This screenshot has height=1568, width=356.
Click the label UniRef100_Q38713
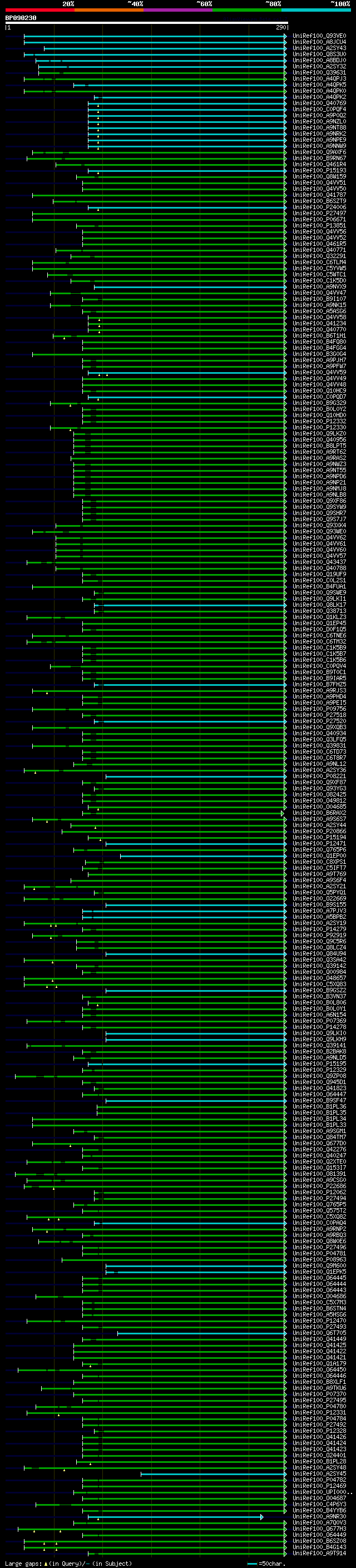319,611
